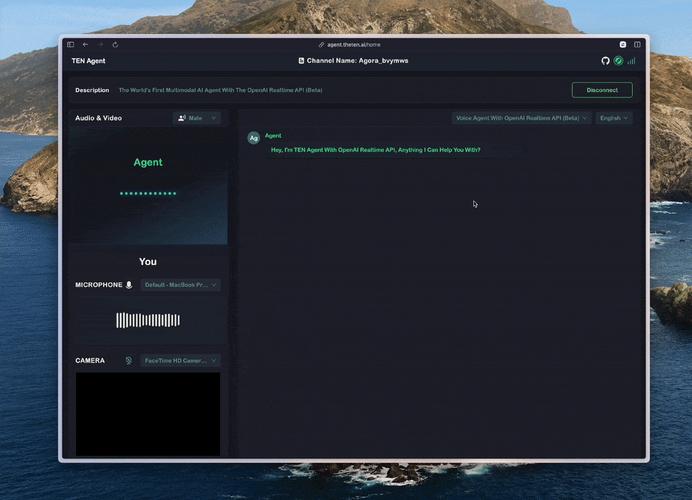The width and height of the screenshot is (692, 500).
Task: Open the Voice Agent With OpenAI Realtime API dropdown
Action: [x=521, y=118]
